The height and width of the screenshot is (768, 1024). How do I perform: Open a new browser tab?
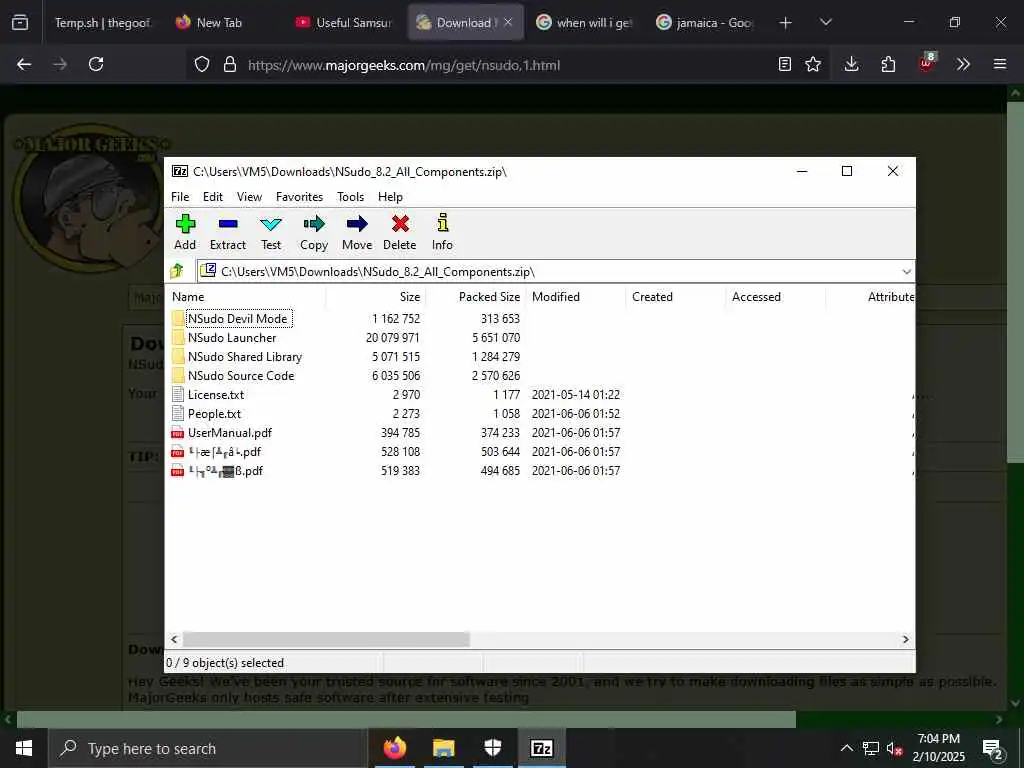click(x=786, y=22)
